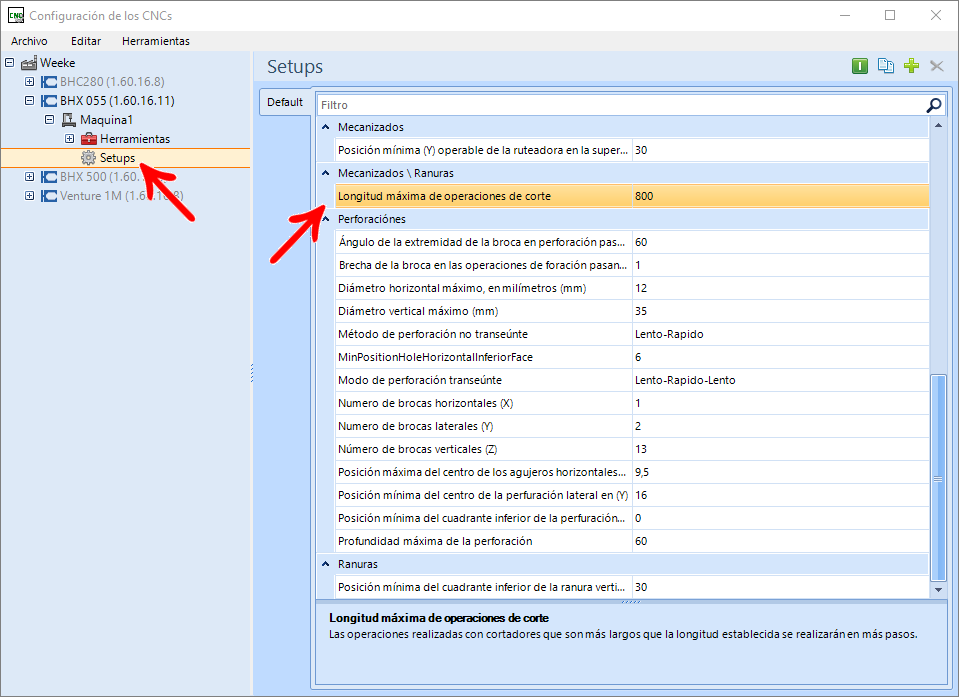Click the BHX 055 machine icon
This screenshot has width=959, height=697.
tap(49, 101)
